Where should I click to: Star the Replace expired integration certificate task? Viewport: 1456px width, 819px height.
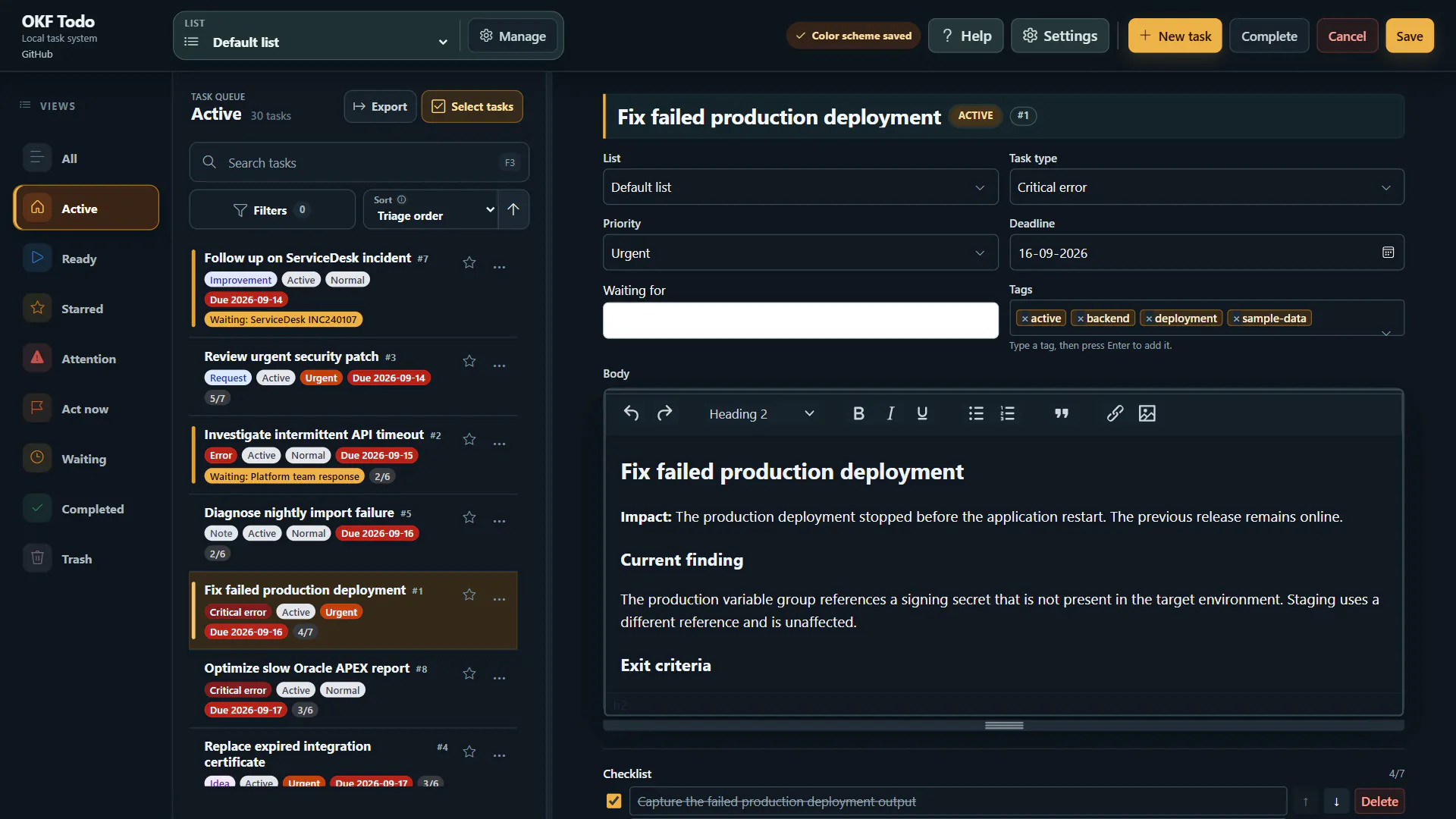point(469,752)
